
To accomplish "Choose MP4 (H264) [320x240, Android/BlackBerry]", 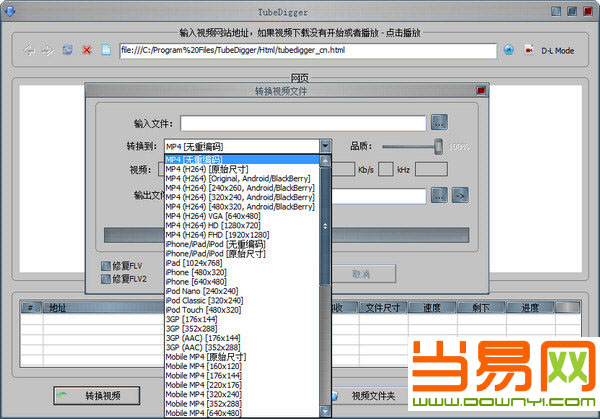I will click(x=242, y=197).
